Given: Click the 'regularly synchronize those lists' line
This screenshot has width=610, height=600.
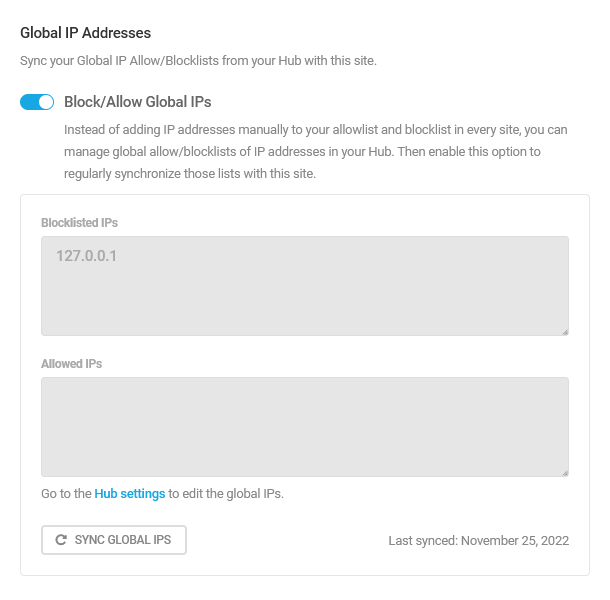Looking at the screenshot, I should (x=190, y=173).
